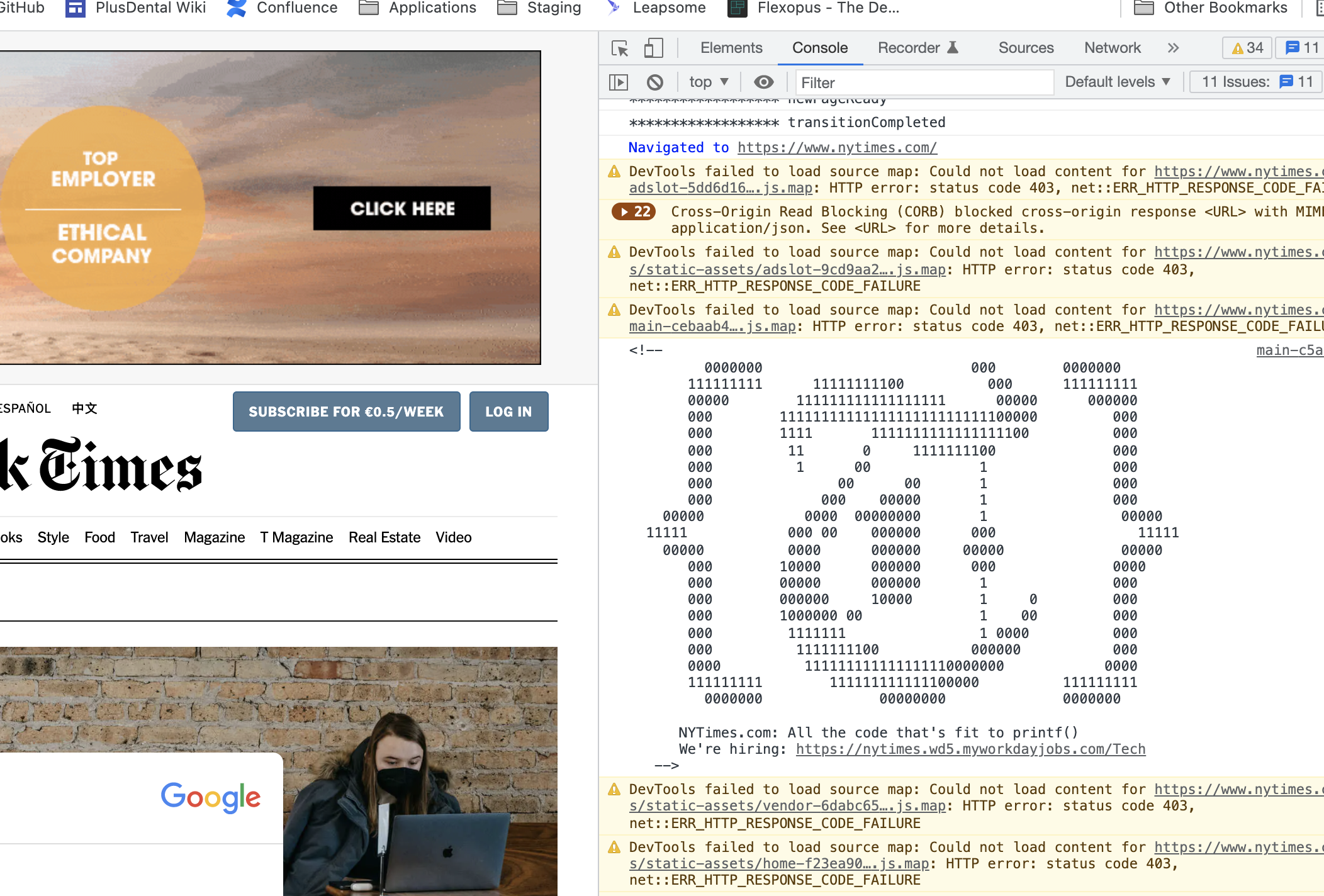Open the adslot-5dd6d16 js.map link

721,188
